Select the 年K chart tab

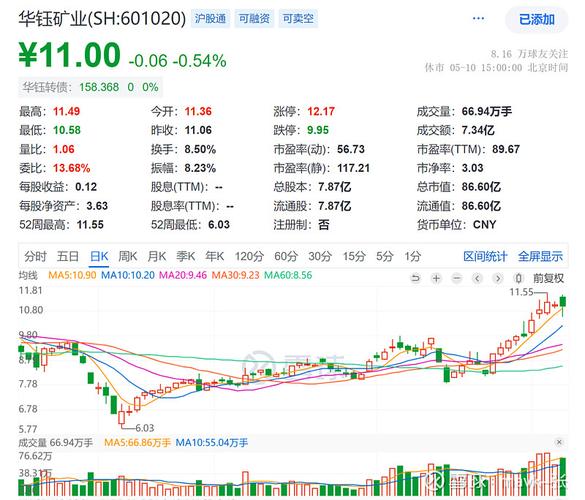click(x=215, y=256)
